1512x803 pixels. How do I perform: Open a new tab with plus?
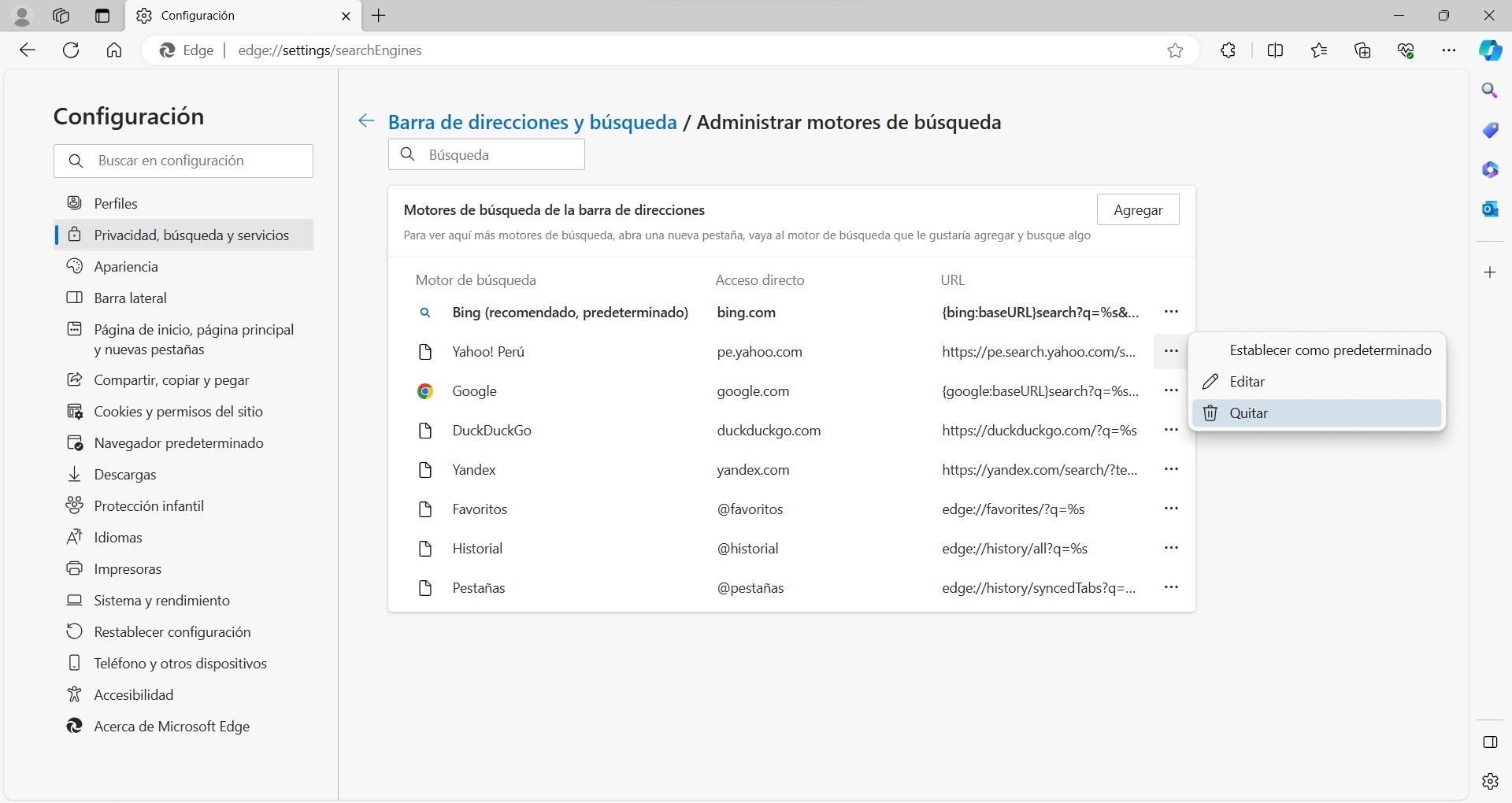point(379,16)
